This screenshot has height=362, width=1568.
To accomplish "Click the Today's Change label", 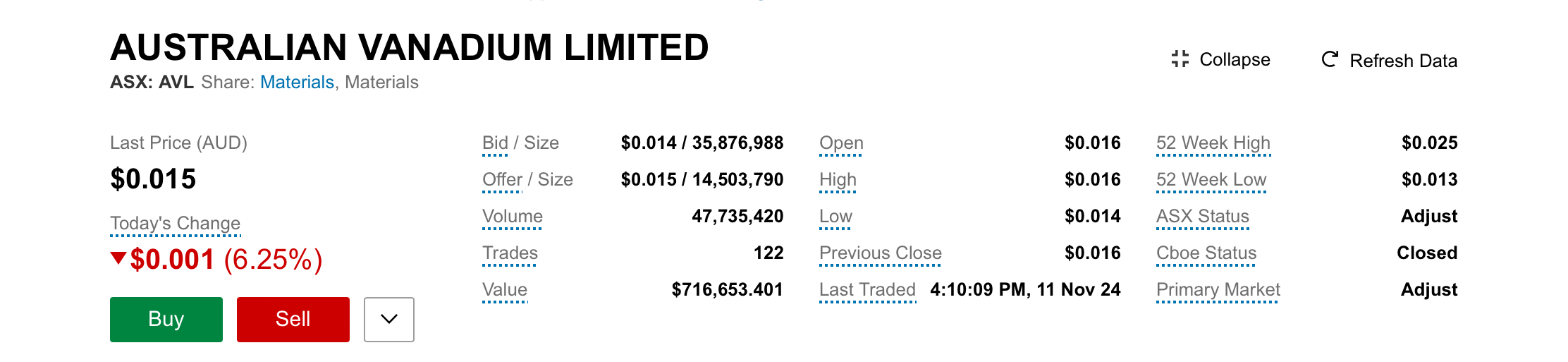I will tap(176, 224).
